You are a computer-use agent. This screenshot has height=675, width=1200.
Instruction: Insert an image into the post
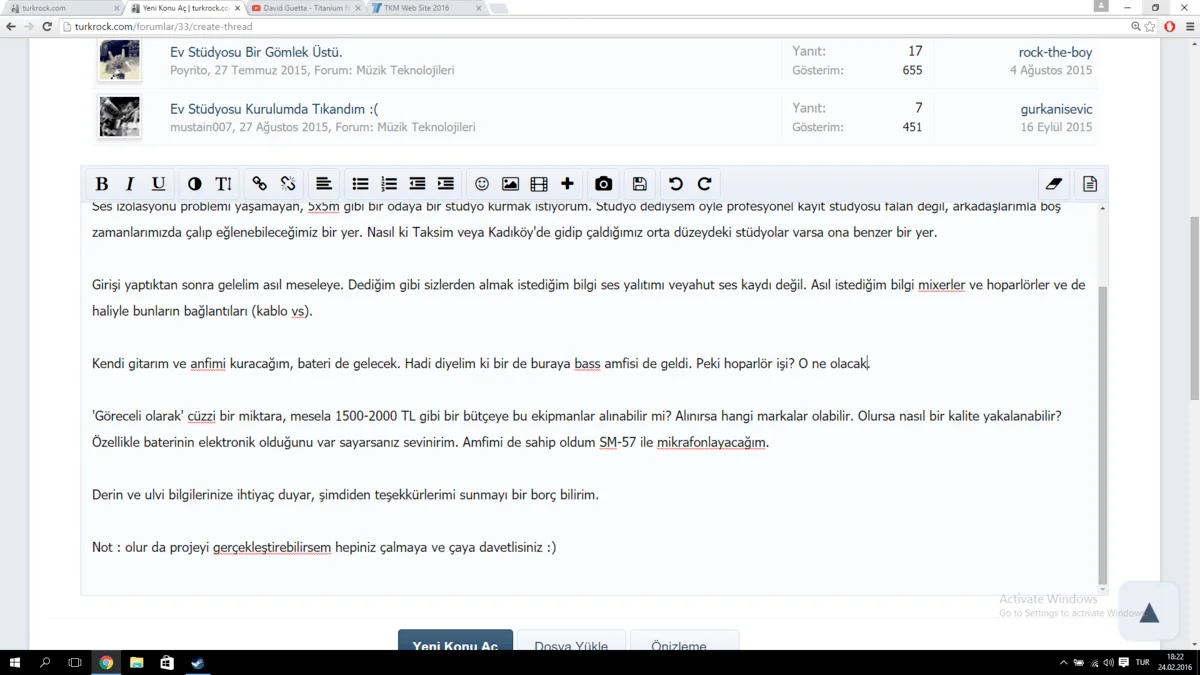pos(510,184)
